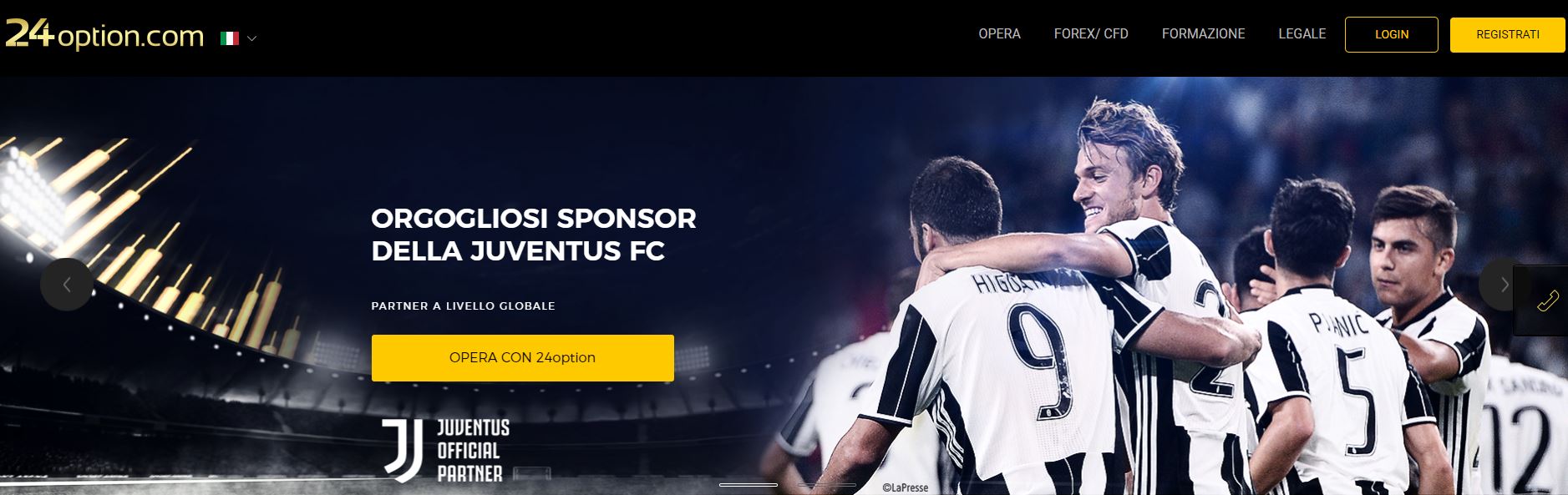Click the ©LaPresse photo credit
Image resolution: width=1568 pixels, height=495 pixels.
pyautogui.click(x=905, y=487)
